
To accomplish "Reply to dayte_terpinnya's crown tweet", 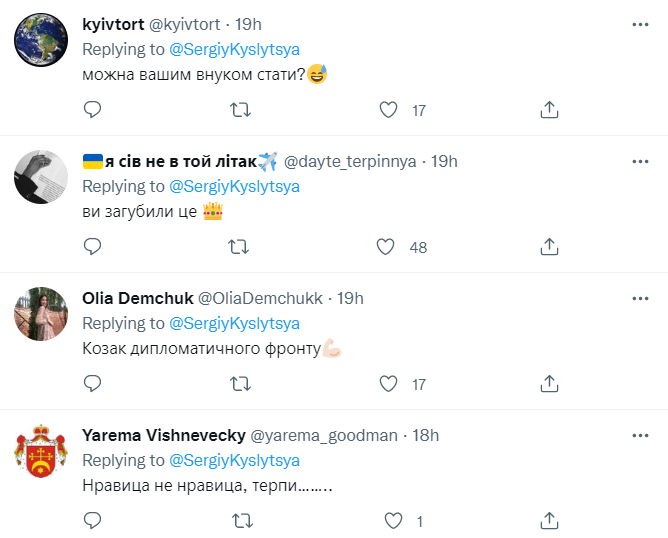I will pos(92,246).
